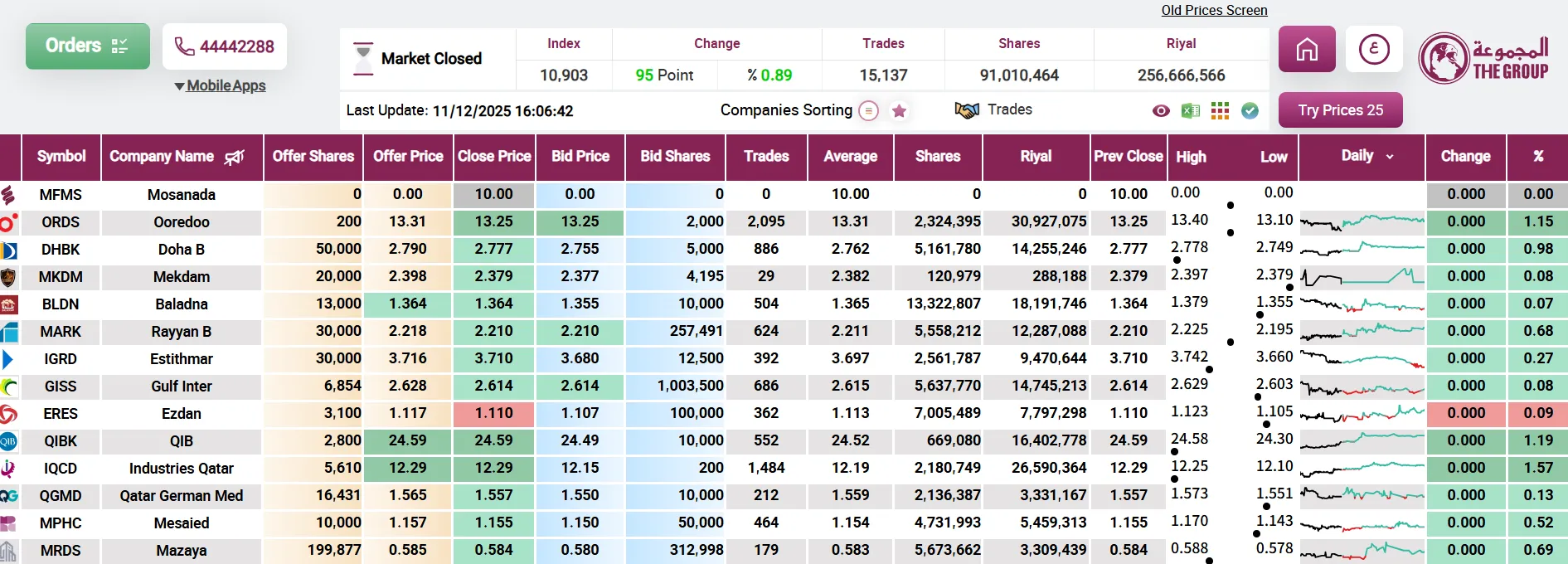Expand the Mobile Apps dropdown
The image size is (1568, 564).
click(x=221, y=85)
